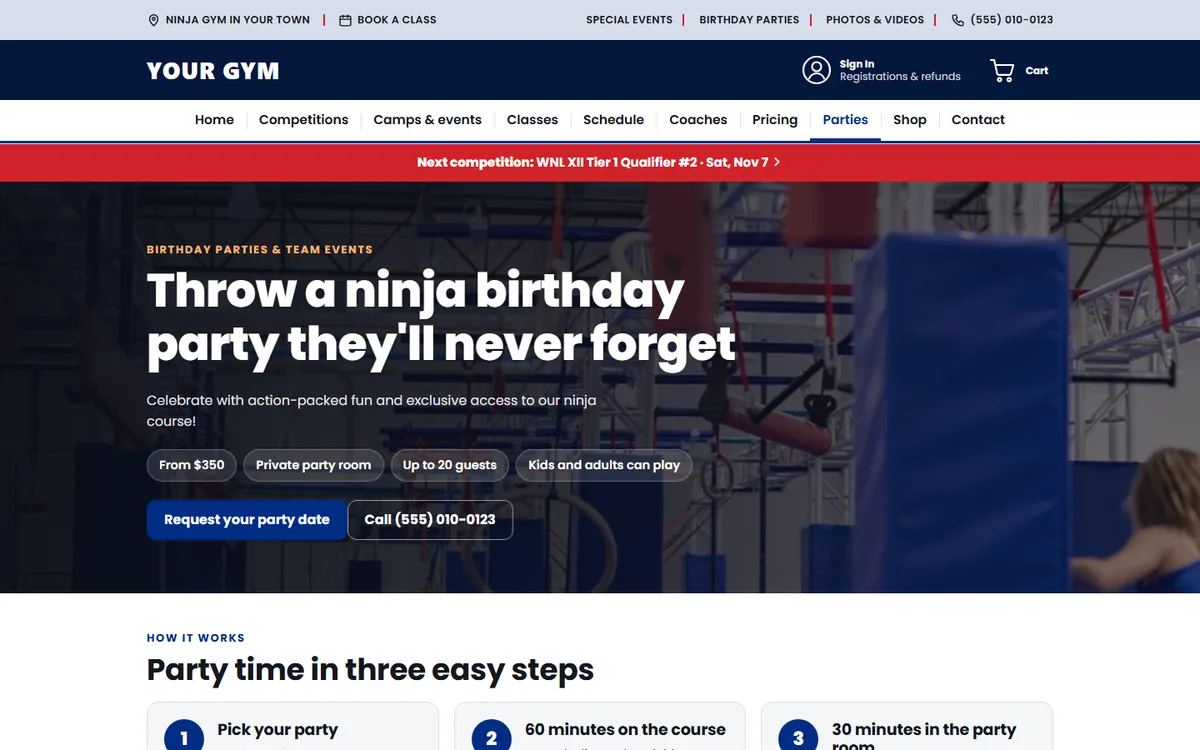Open the Coaches menu item

698,120
